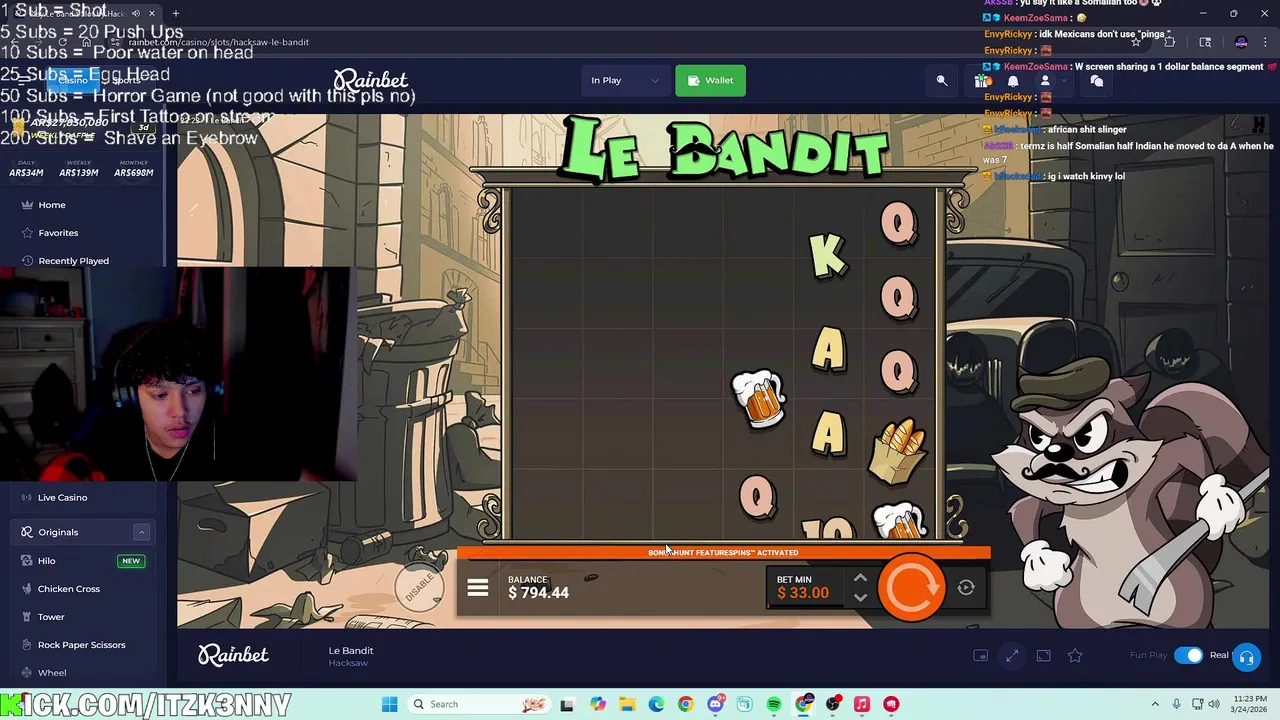Open the autoplay spin settings

966,588
